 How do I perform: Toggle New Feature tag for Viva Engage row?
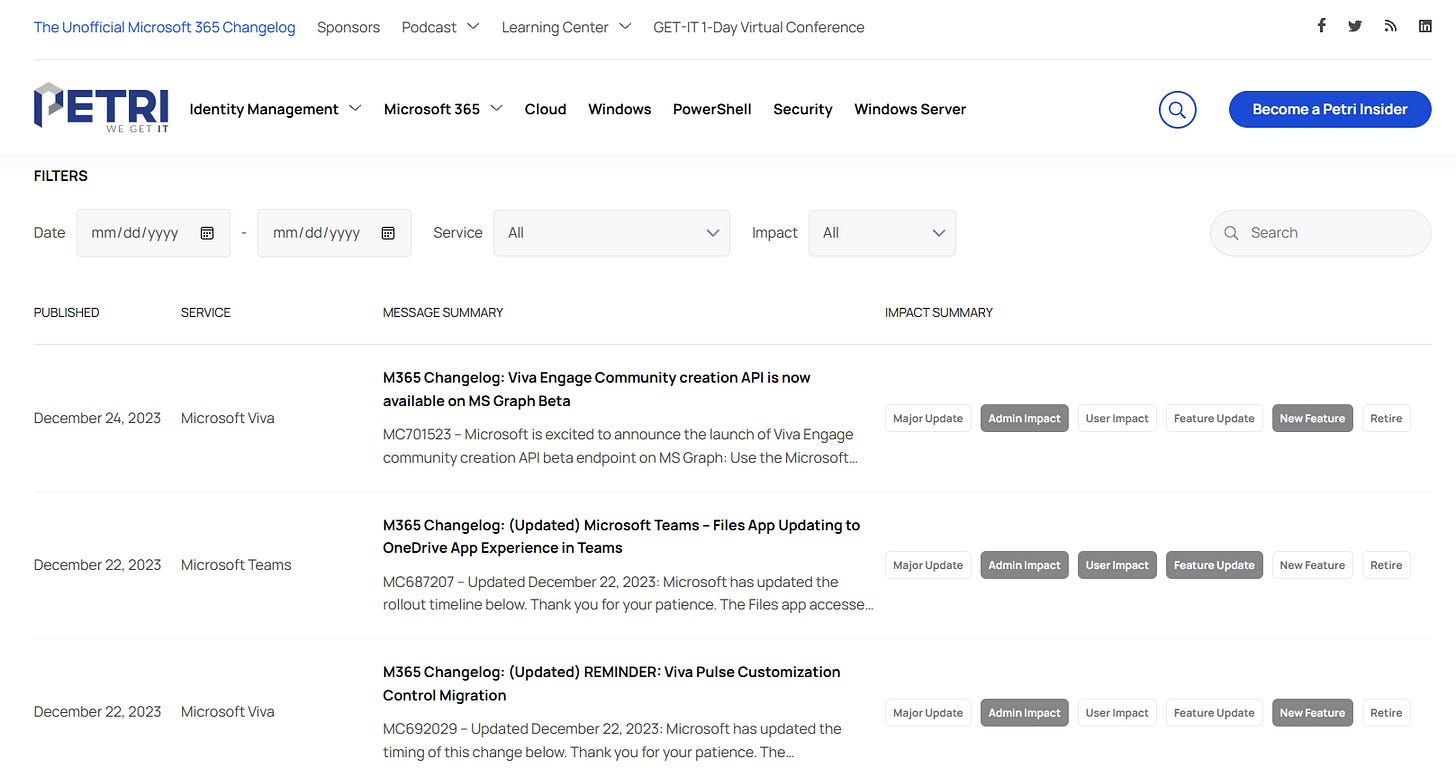1312,418
